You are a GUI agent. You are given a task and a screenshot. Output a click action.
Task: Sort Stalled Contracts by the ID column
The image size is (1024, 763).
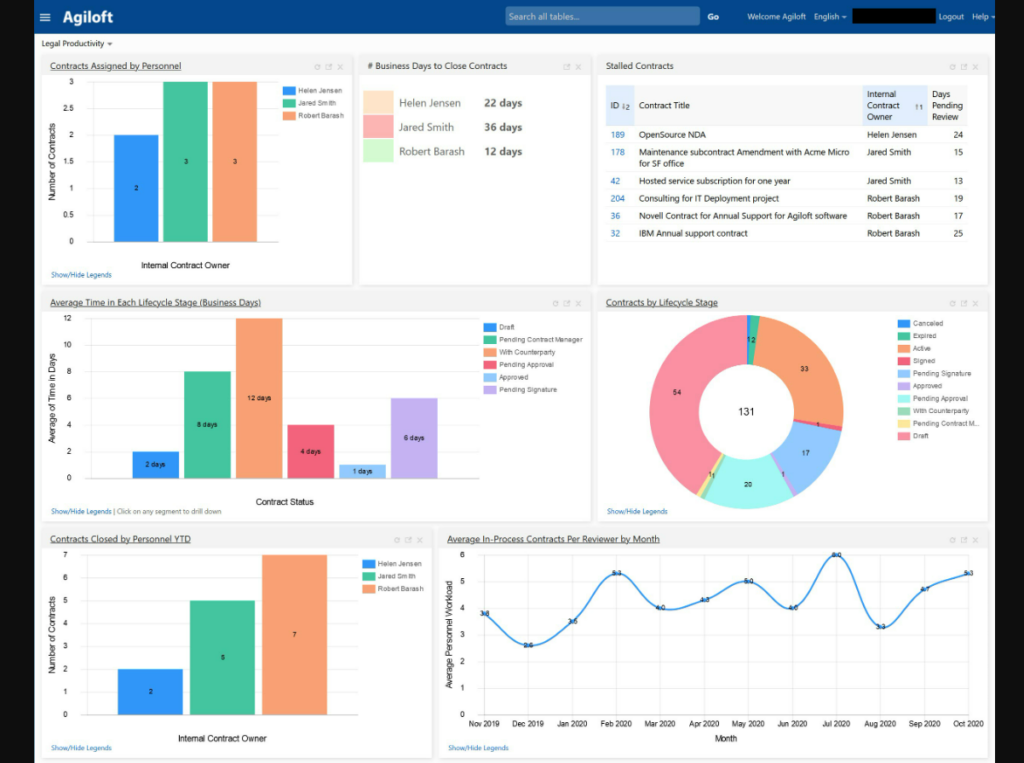click(x=617, y=105)
